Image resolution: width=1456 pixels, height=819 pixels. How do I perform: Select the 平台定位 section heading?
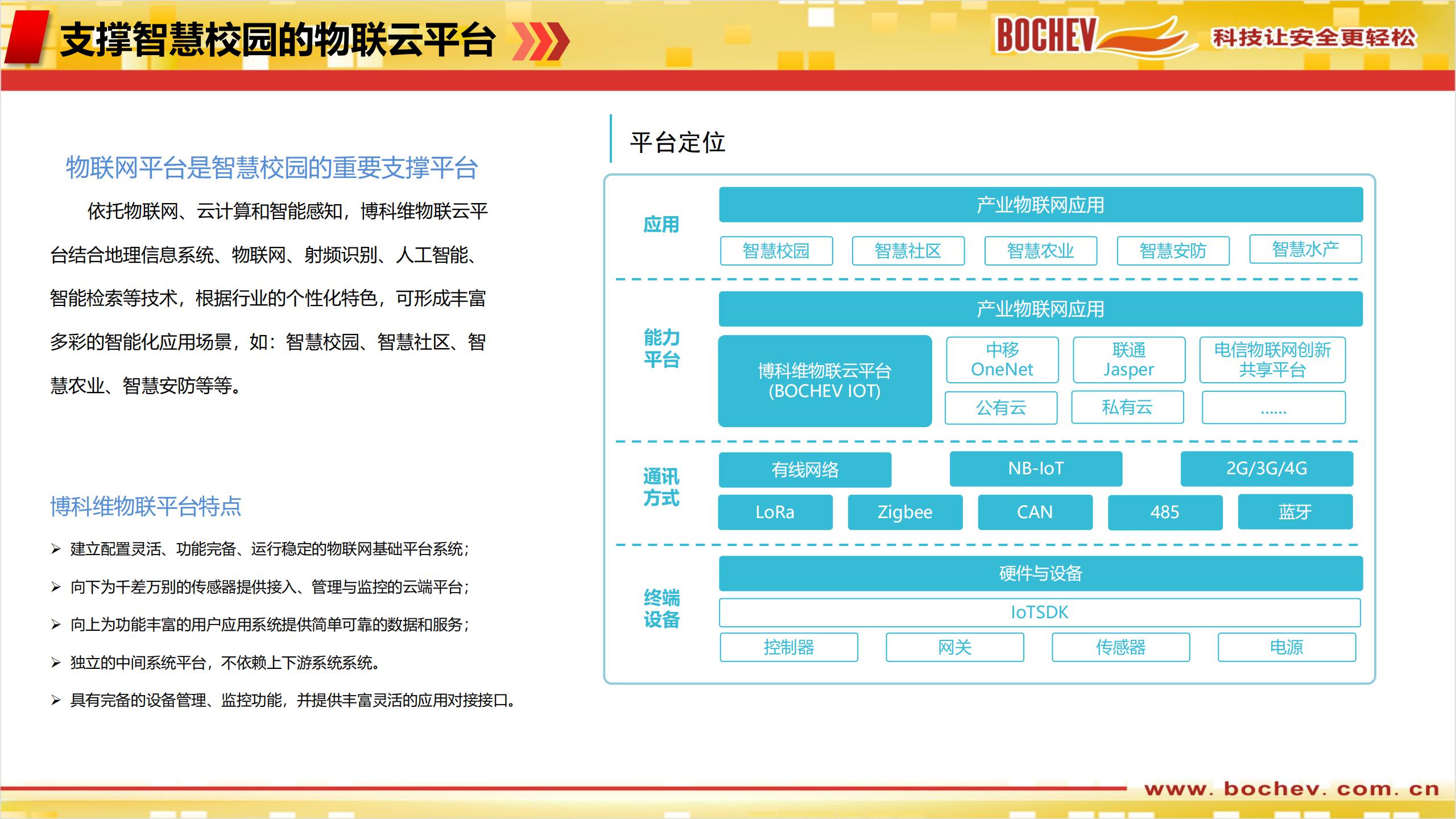pyautogui.click(x=677, y=142)
